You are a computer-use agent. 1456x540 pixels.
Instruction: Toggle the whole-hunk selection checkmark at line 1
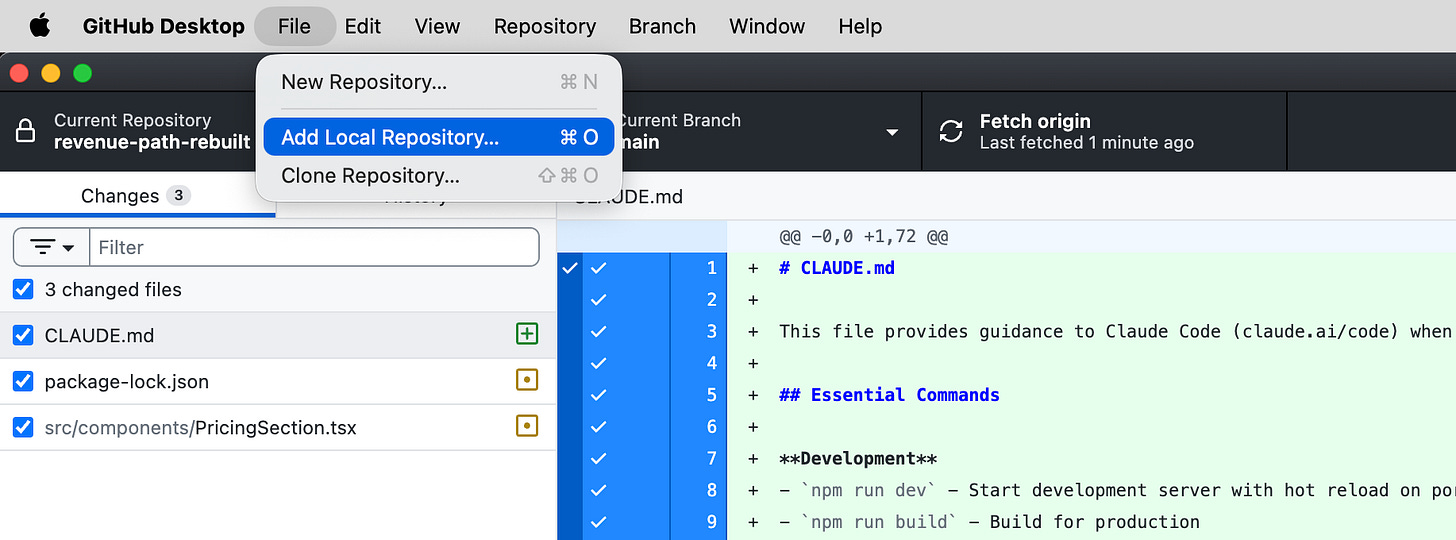(570, 267)
